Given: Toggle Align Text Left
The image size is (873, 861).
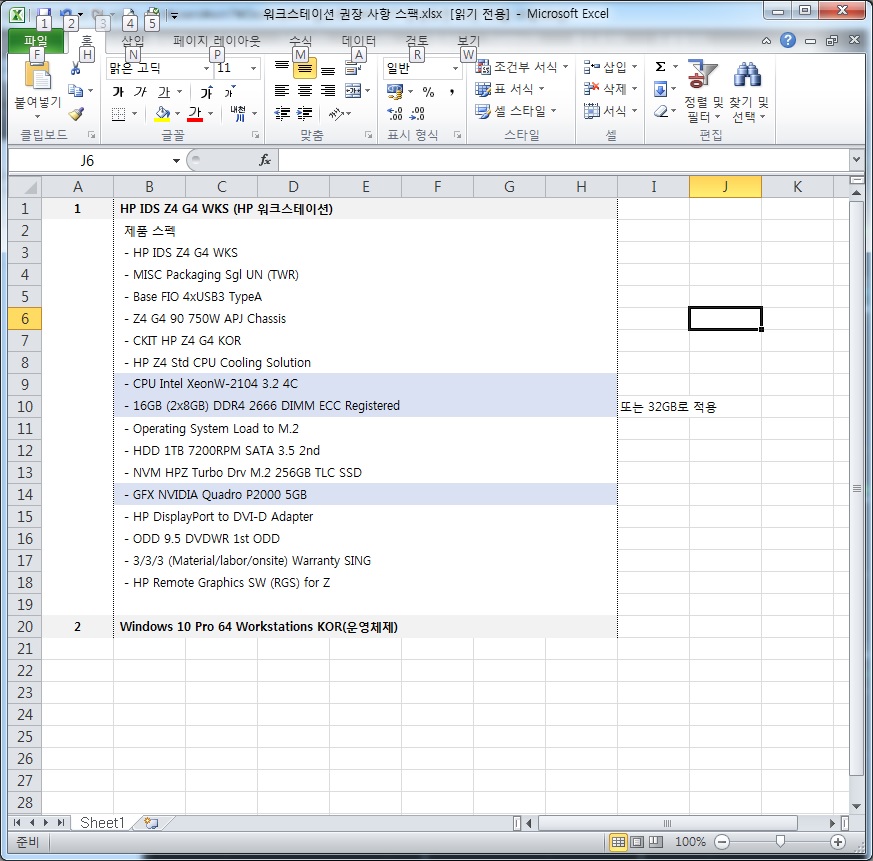Looking at the screenshot, I should pos(282,91).
